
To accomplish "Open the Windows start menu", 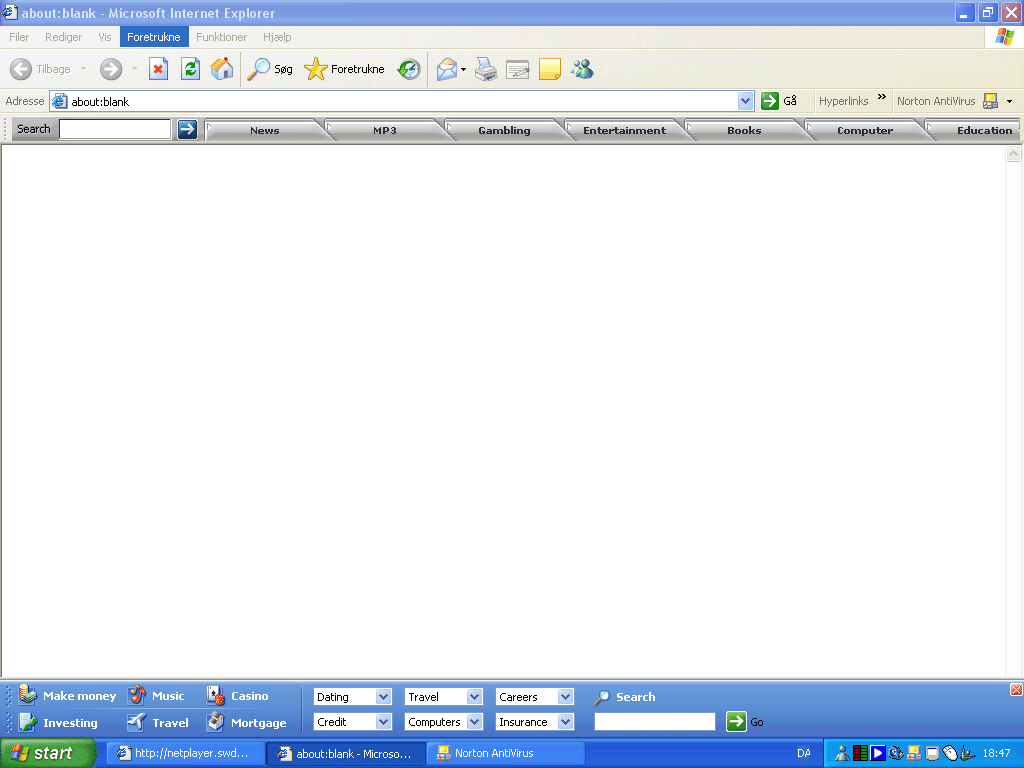I will coord(47,753).
